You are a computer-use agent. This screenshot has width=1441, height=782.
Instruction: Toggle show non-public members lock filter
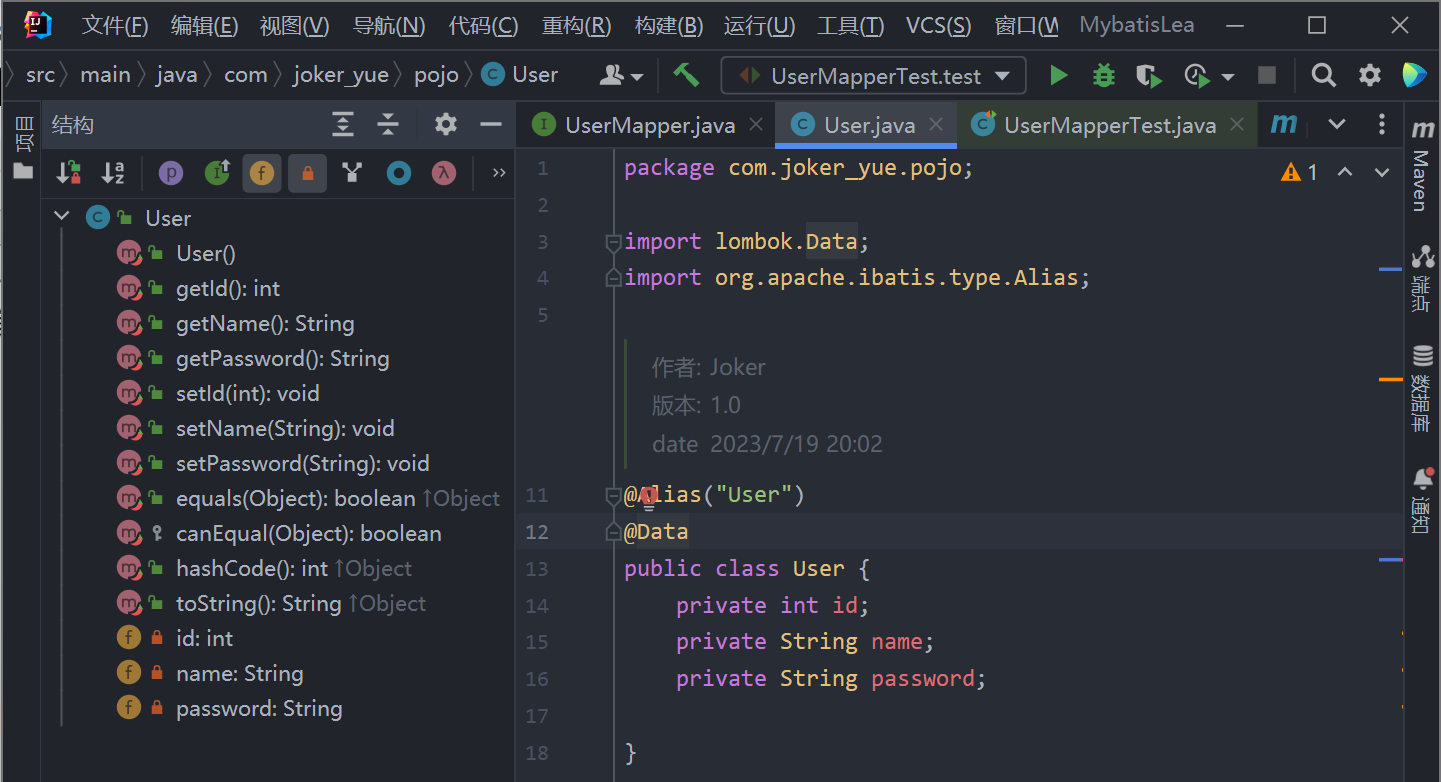307,173
